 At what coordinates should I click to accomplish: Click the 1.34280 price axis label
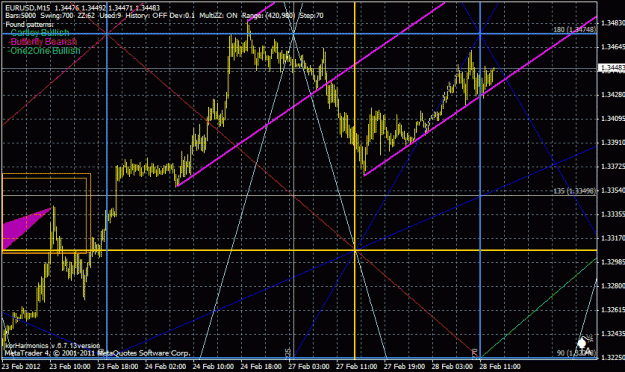pyautogui.click(x=613, y=94)
